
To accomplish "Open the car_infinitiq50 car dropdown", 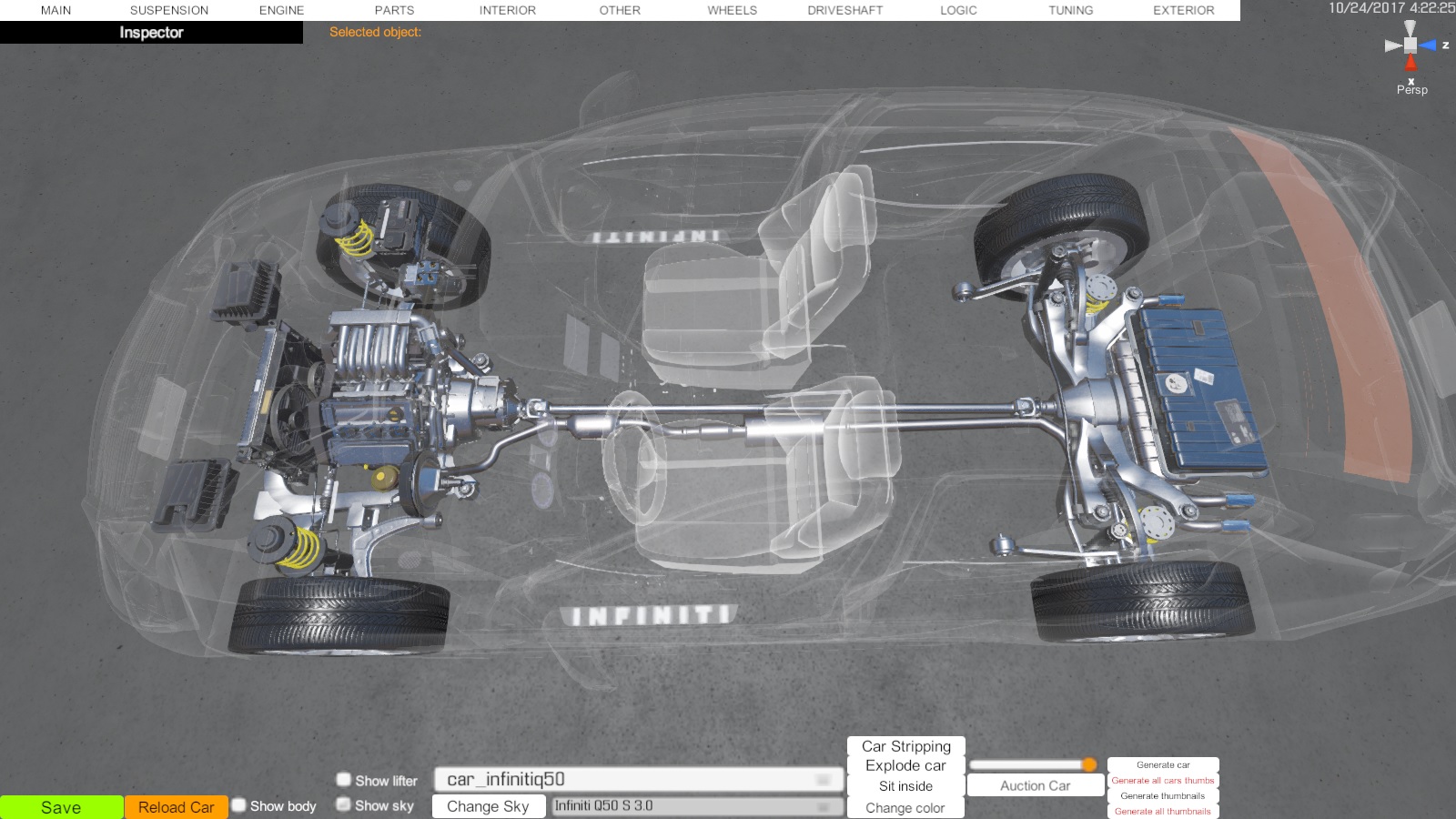I will pos(639,780).
